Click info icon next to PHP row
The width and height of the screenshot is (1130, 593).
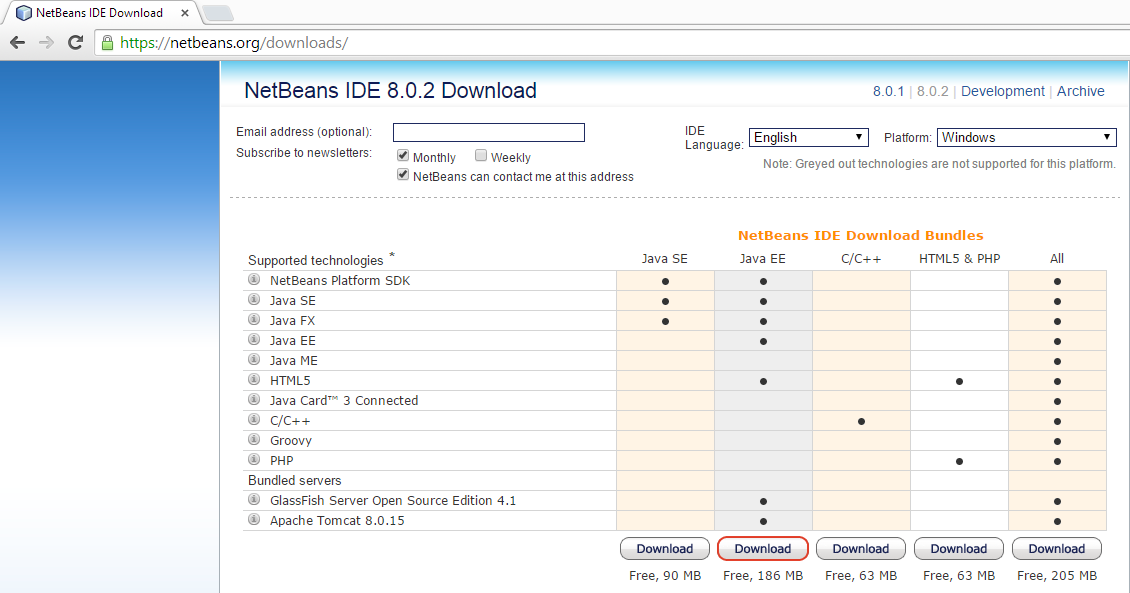pyautogui.click(x=254, y=459)
